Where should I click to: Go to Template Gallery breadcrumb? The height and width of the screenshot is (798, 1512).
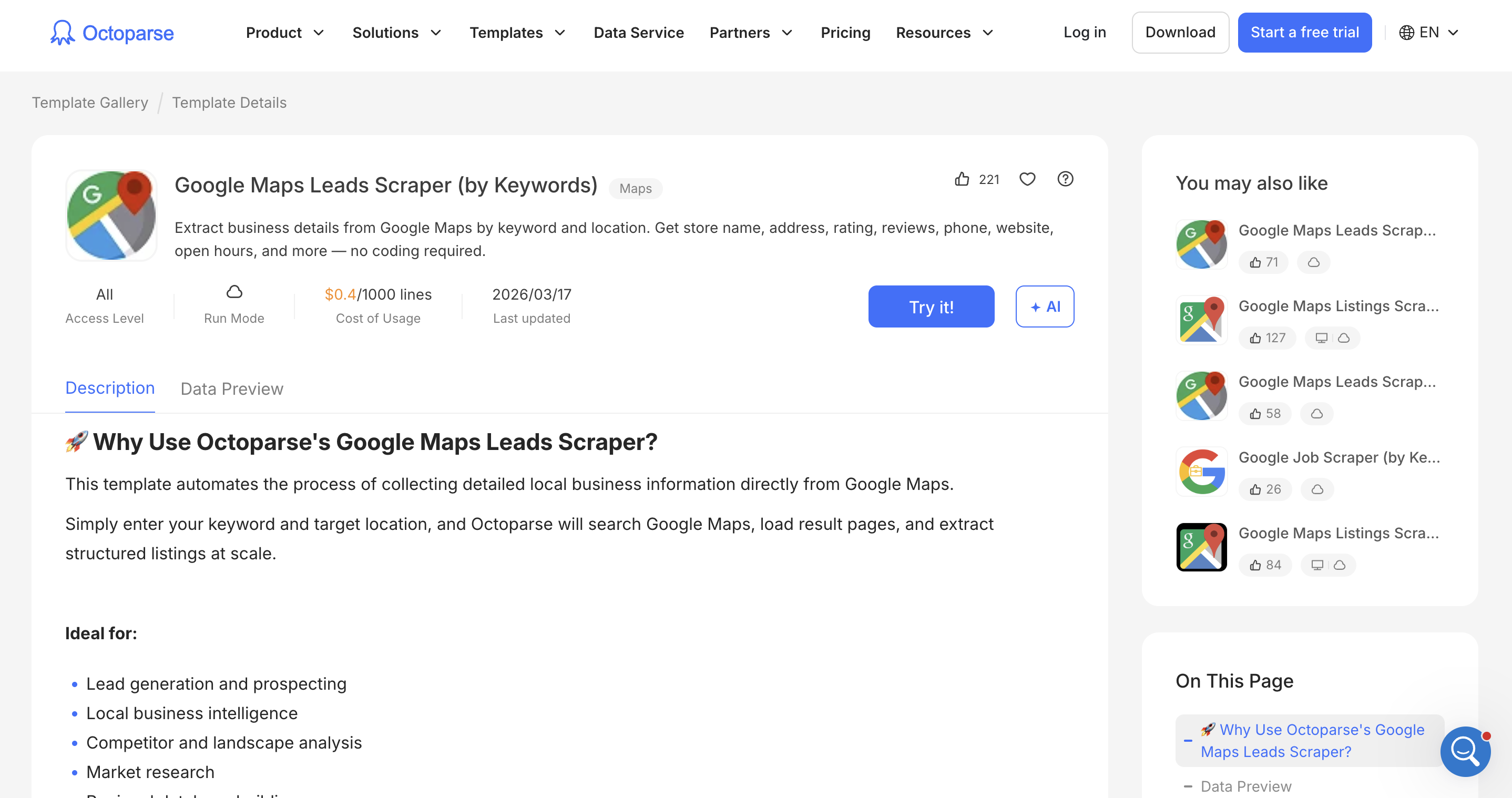tap(90, 103)
